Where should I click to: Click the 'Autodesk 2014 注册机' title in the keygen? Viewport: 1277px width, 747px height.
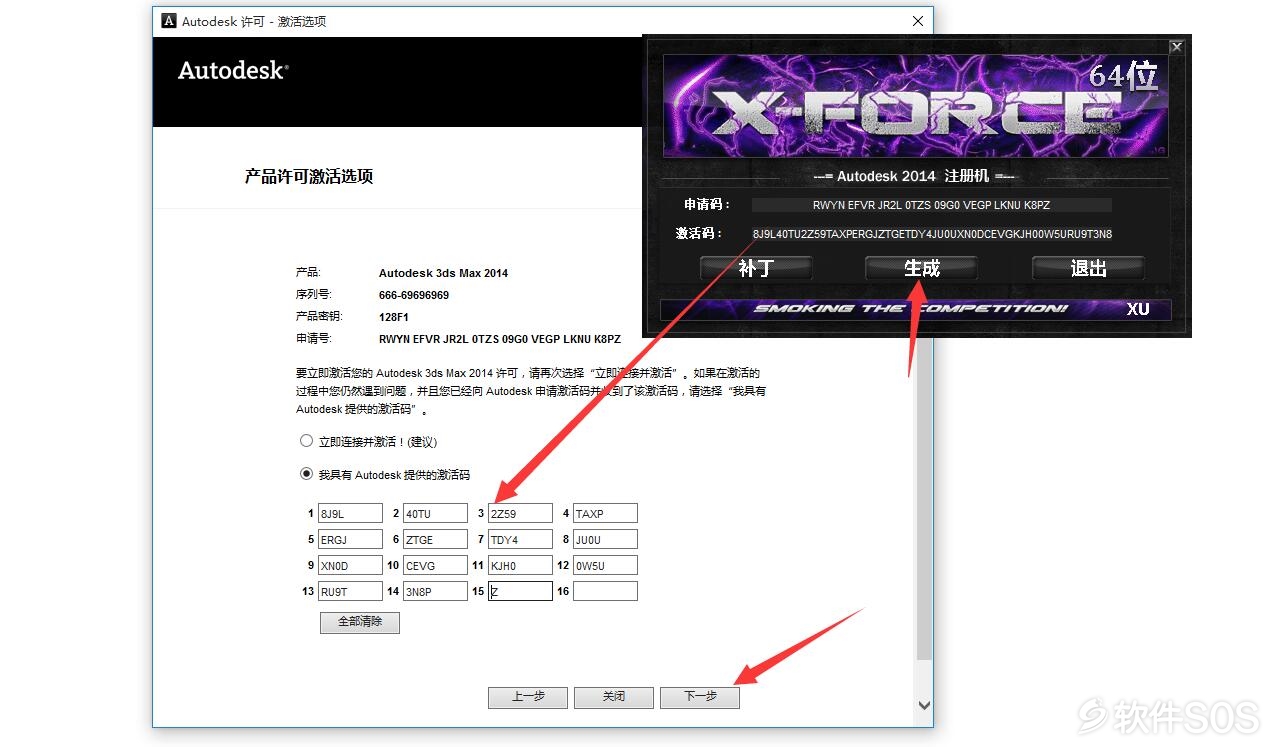(913, 176)
